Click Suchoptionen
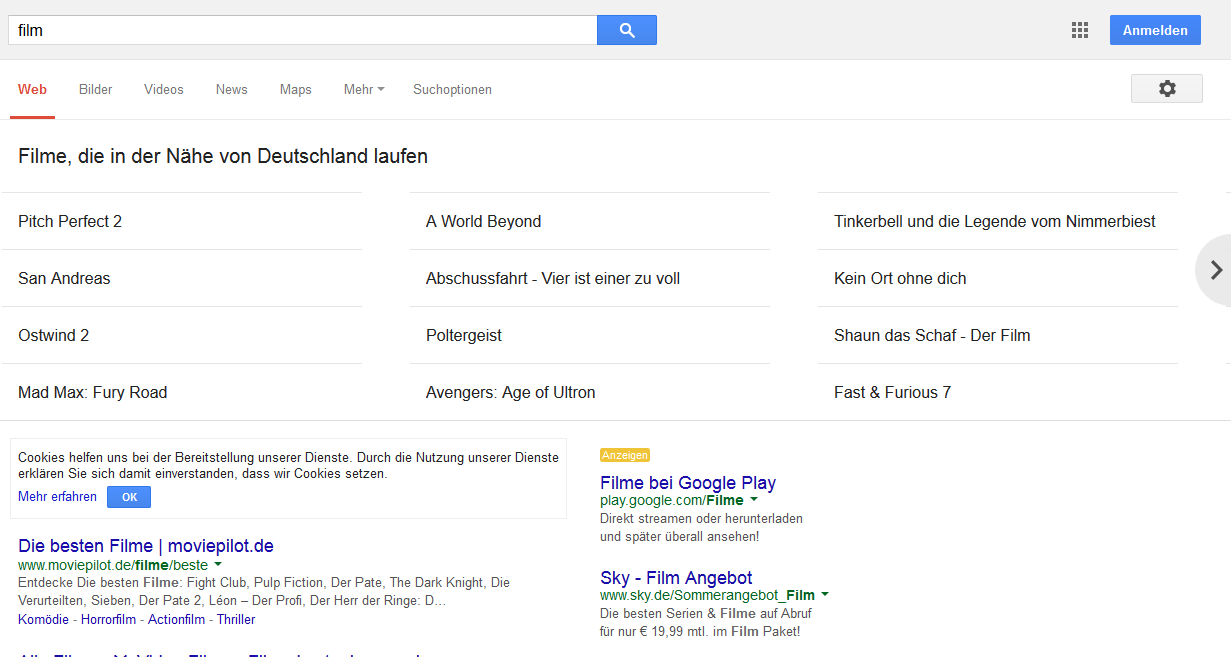1231x657 pixels. point(452,89)
